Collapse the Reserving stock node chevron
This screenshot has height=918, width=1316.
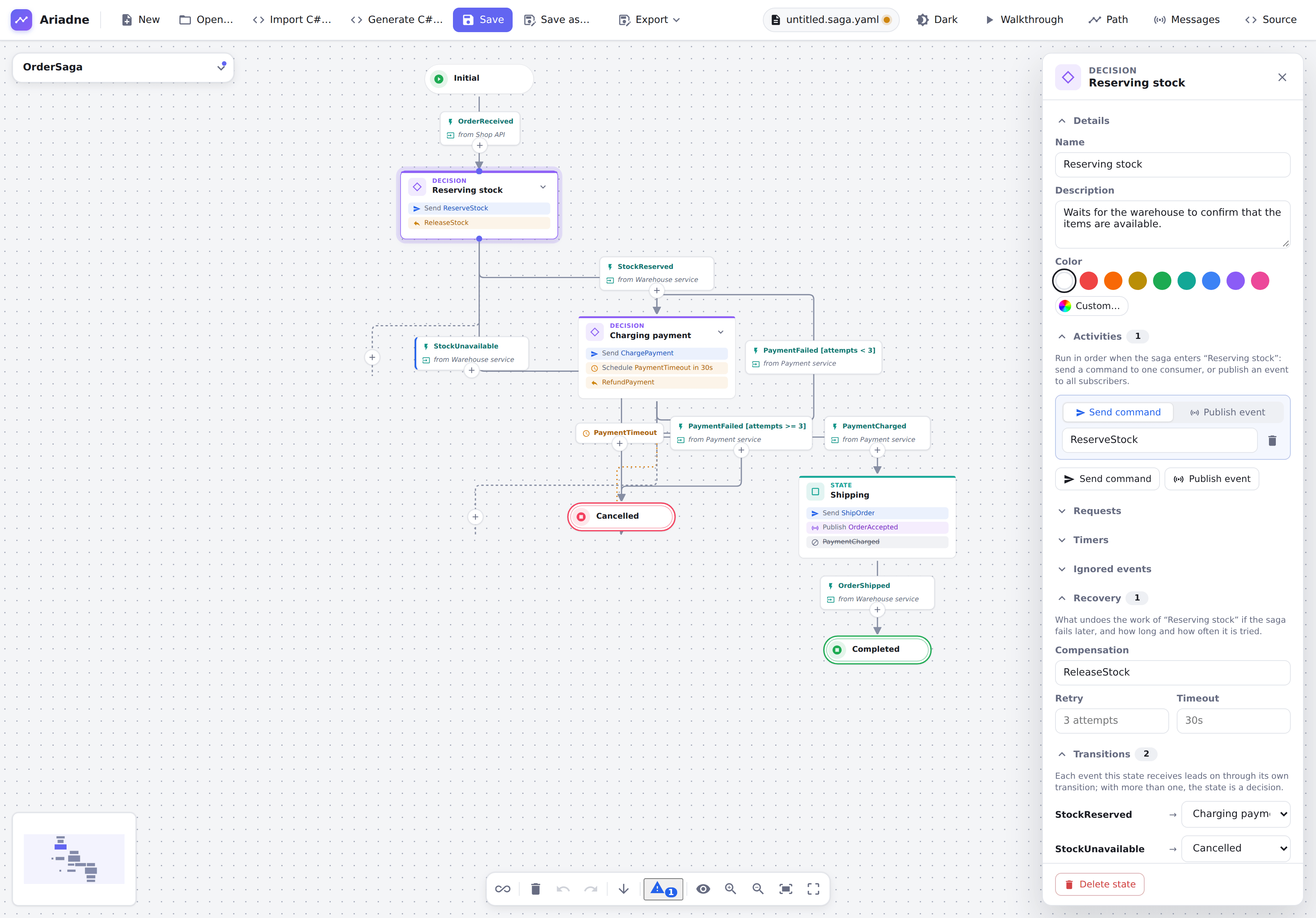[x=543, y=187]
